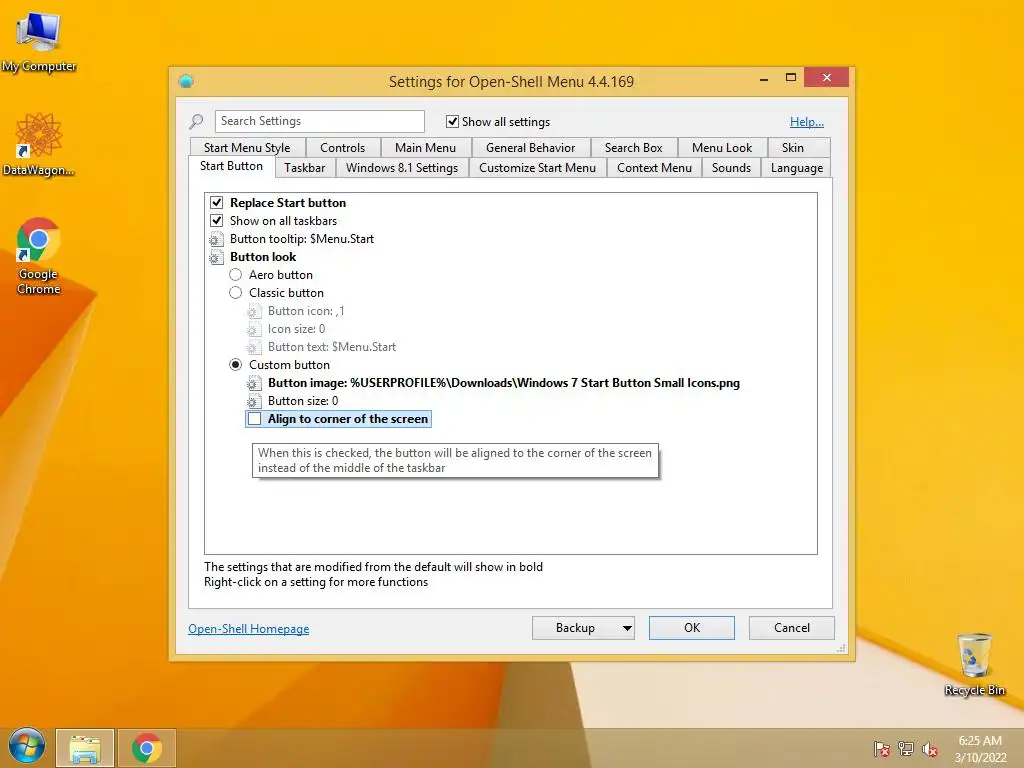Uncheck Replace Start button
The width and height of the screenshot is (1024, 768).
(217, 202)
